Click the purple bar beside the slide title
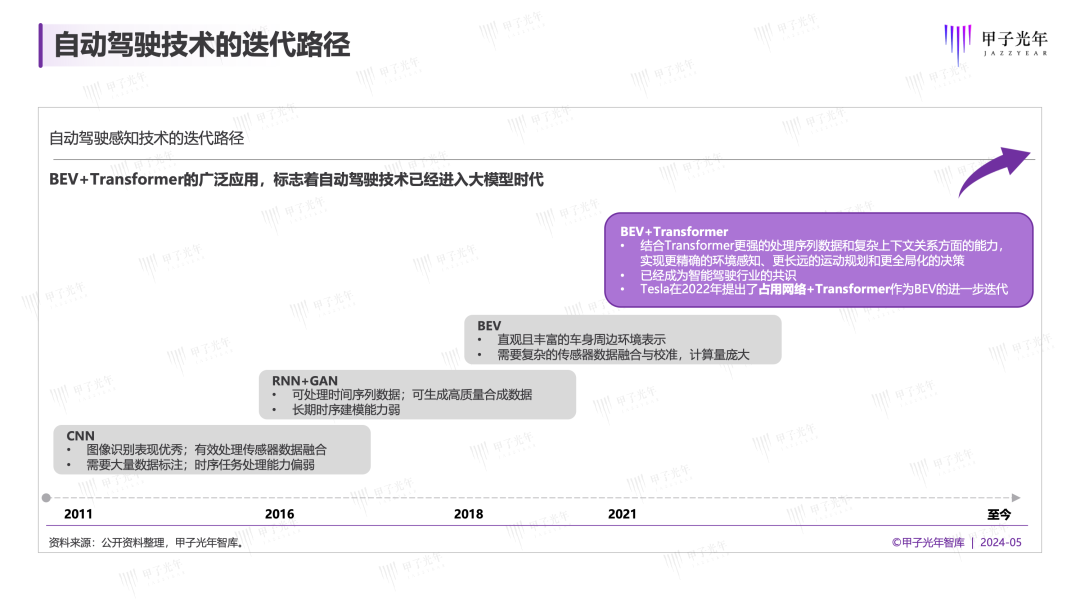 tap(41, 45)
